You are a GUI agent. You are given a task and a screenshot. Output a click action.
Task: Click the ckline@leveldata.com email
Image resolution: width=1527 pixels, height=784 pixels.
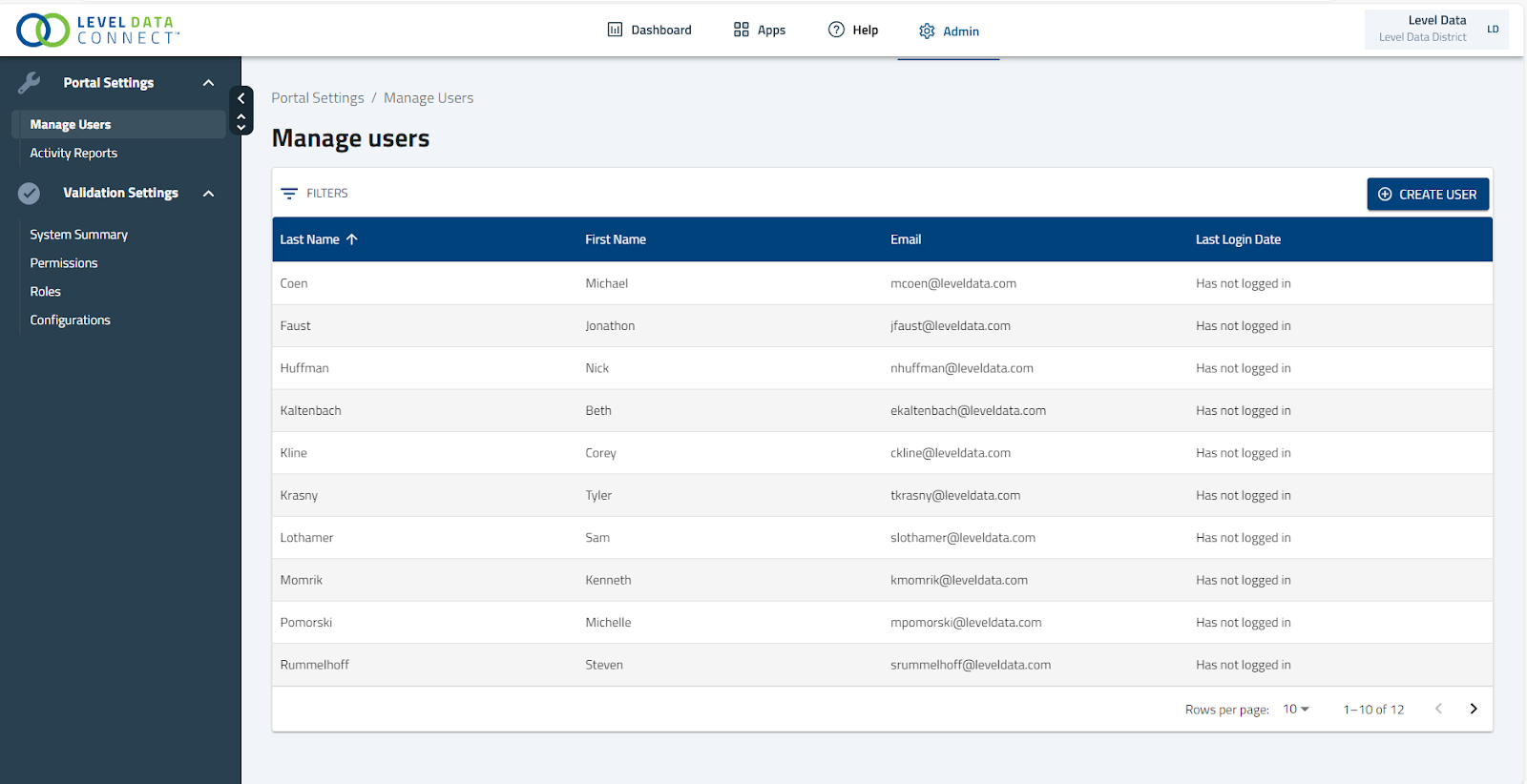click(951, 453)
